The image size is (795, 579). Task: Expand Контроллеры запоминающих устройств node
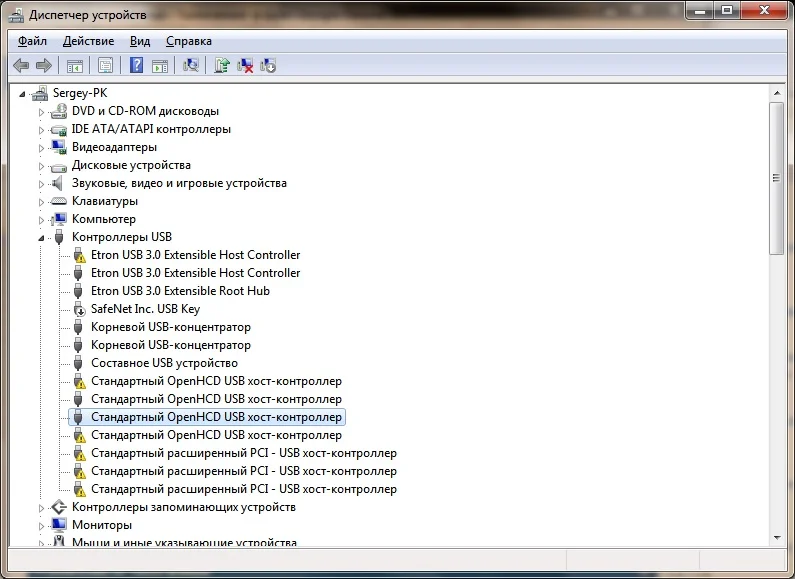41,508
